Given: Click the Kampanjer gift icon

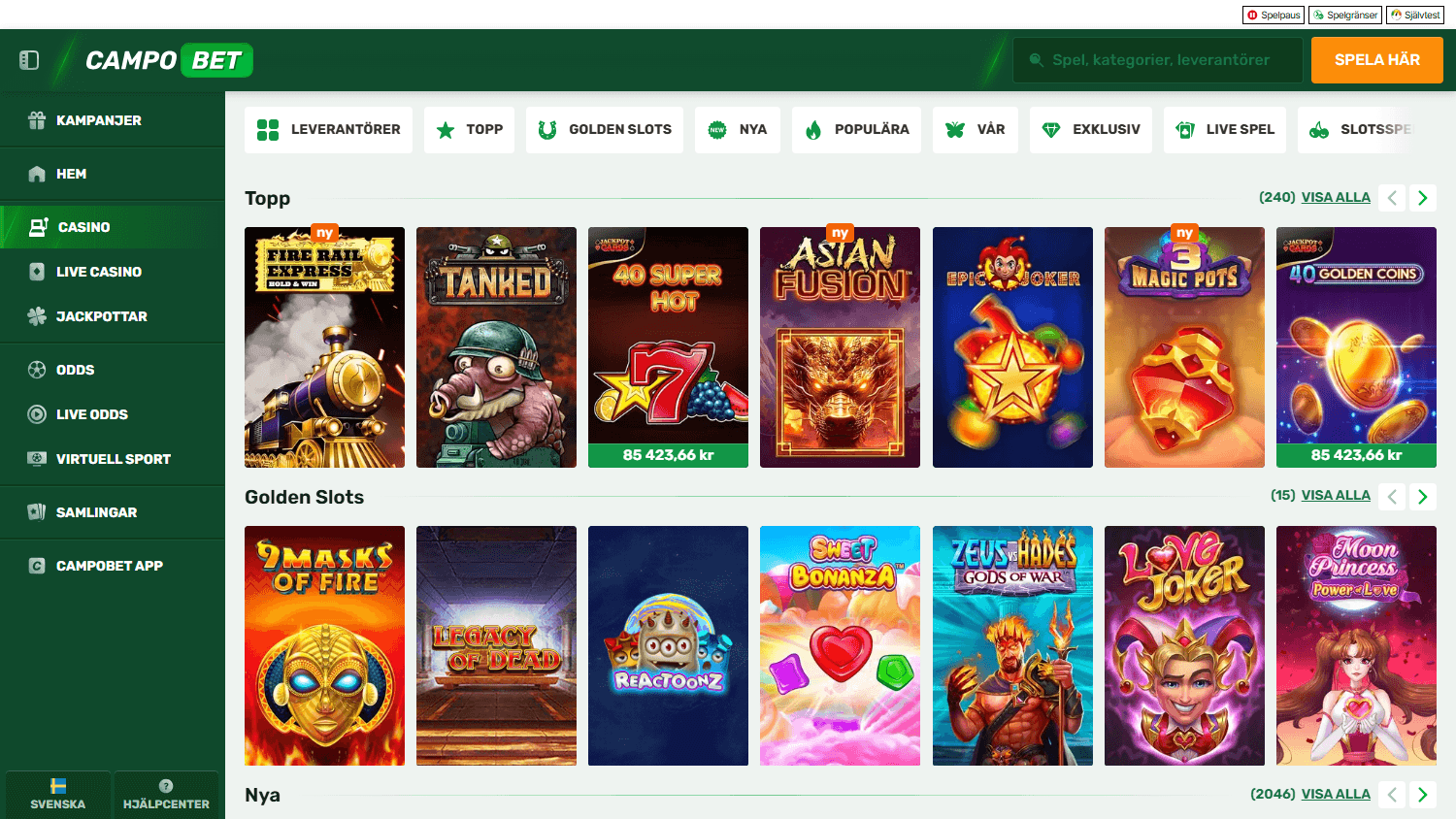Looking at the screenshot, I should pyautogui.click(x=37, y=120).
